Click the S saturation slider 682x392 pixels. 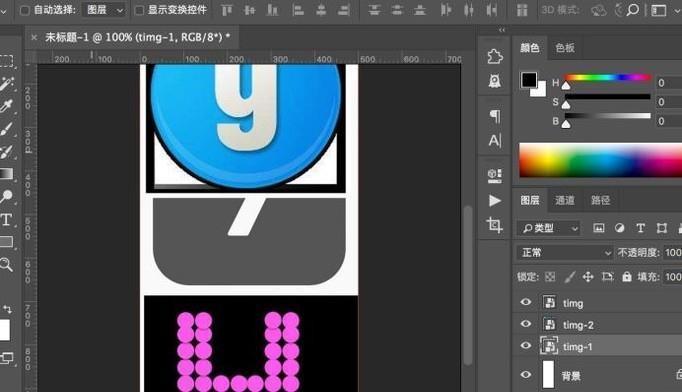pos(608,97)
